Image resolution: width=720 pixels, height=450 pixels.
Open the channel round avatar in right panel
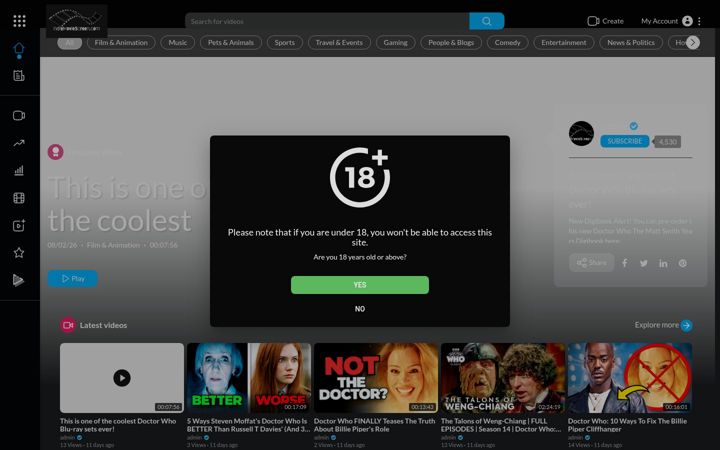(x=581, y=134)
